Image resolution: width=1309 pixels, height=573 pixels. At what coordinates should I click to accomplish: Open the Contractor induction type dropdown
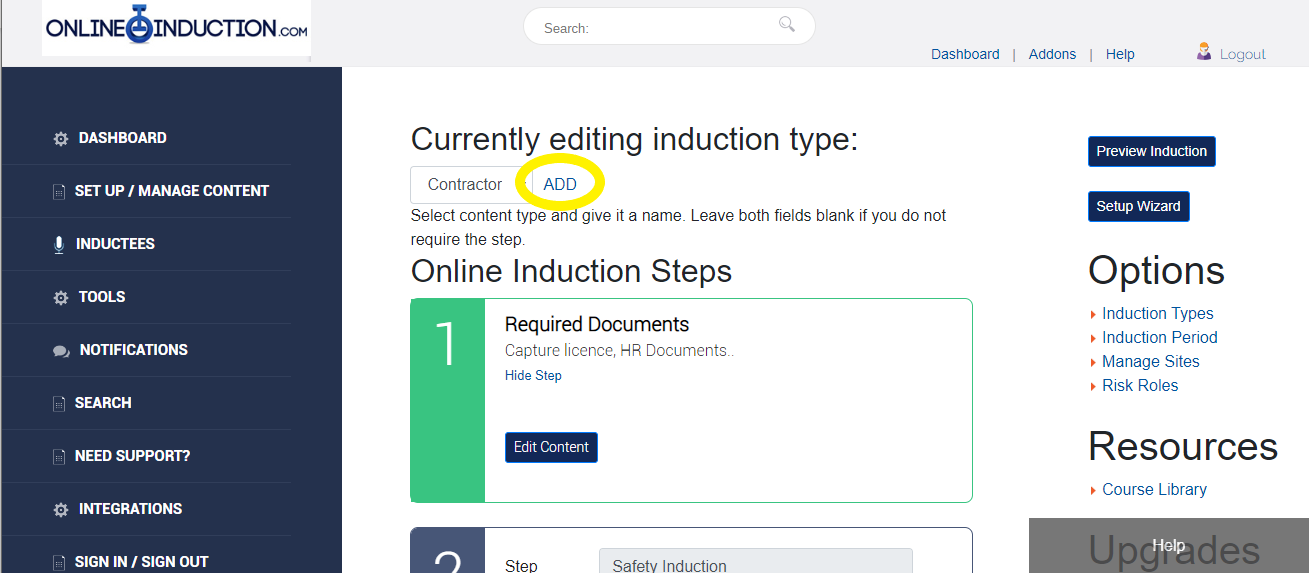472,184
